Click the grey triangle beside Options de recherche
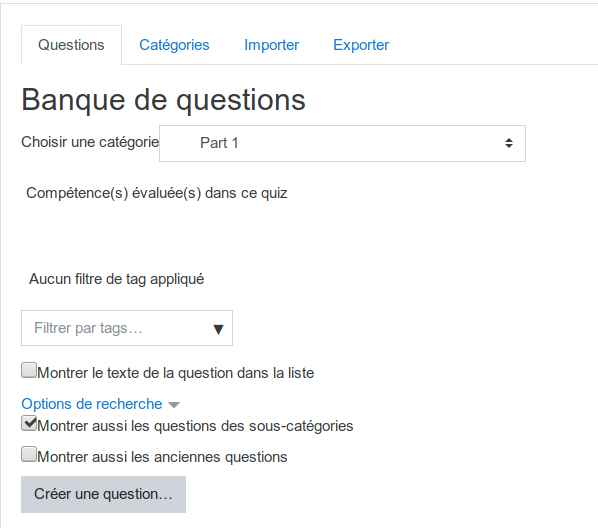The height and width of the screenshot is (528, 598). [x=174, y=405]
